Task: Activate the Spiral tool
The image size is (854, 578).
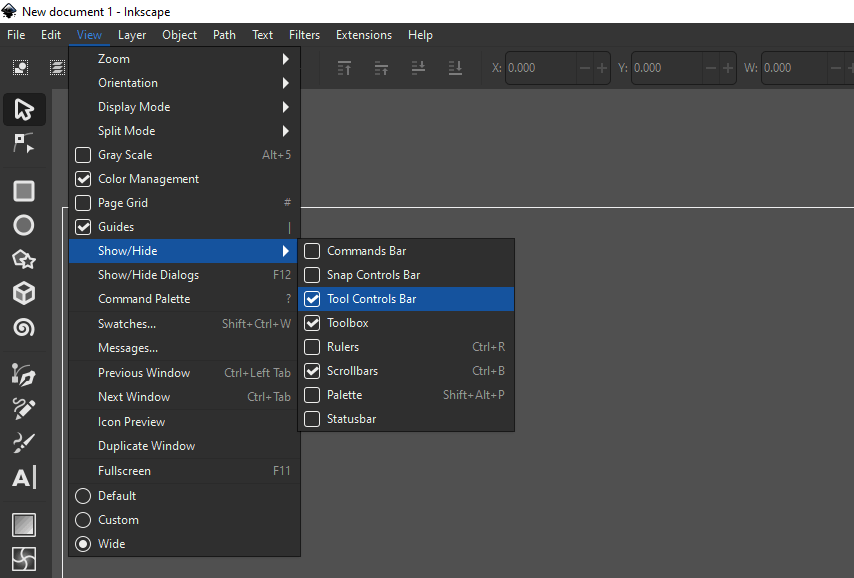Action: 24,327
